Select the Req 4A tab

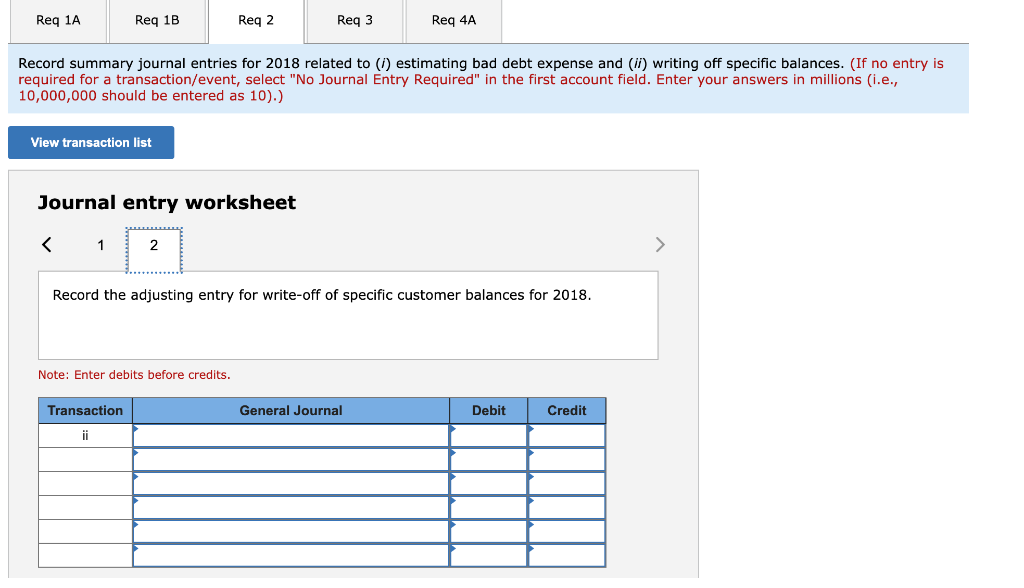[x=453, y=20]
